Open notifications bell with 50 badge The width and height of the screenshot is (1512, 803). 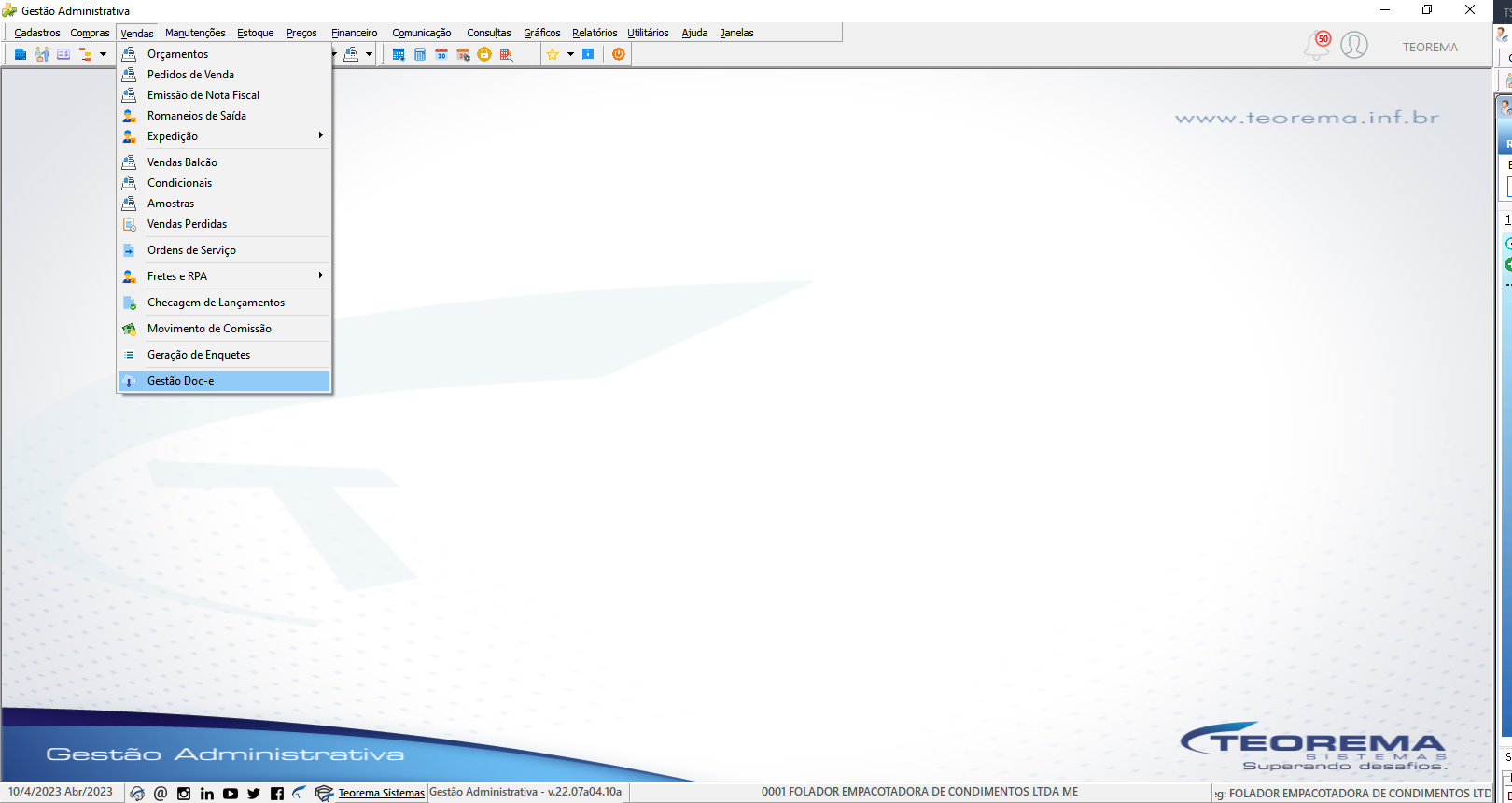(x=1317, y=45)
